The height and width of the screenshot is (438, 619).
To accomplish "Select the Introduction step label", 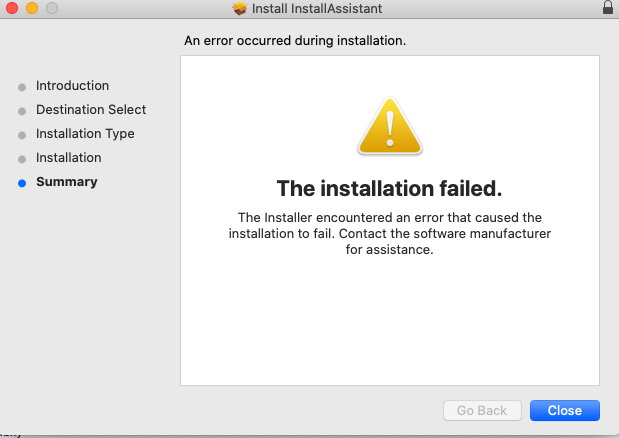I will [72, 86].
